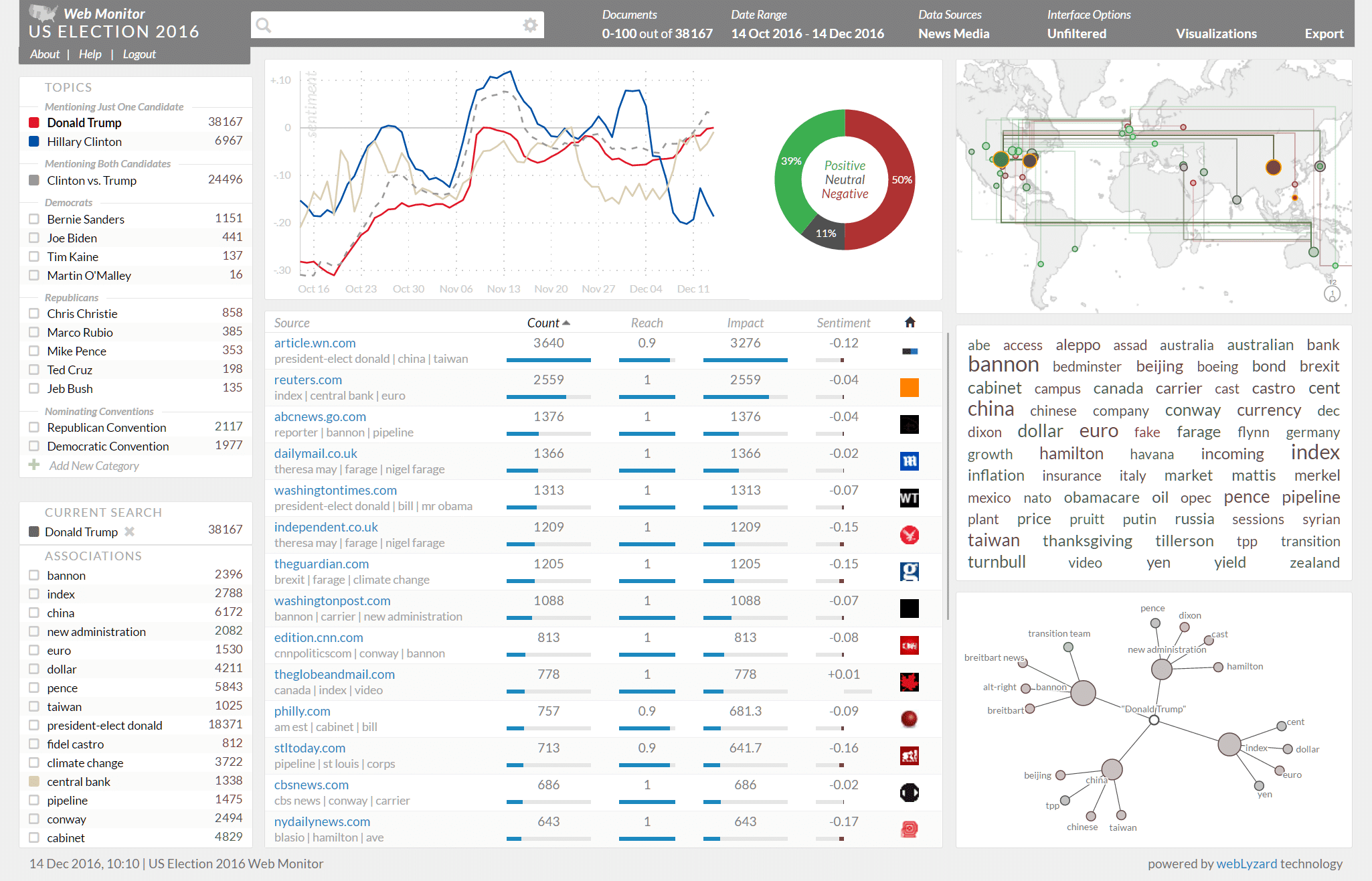
Task: Click the washingtontimes.com WT logo icon
Action: [x=909, y=498]
